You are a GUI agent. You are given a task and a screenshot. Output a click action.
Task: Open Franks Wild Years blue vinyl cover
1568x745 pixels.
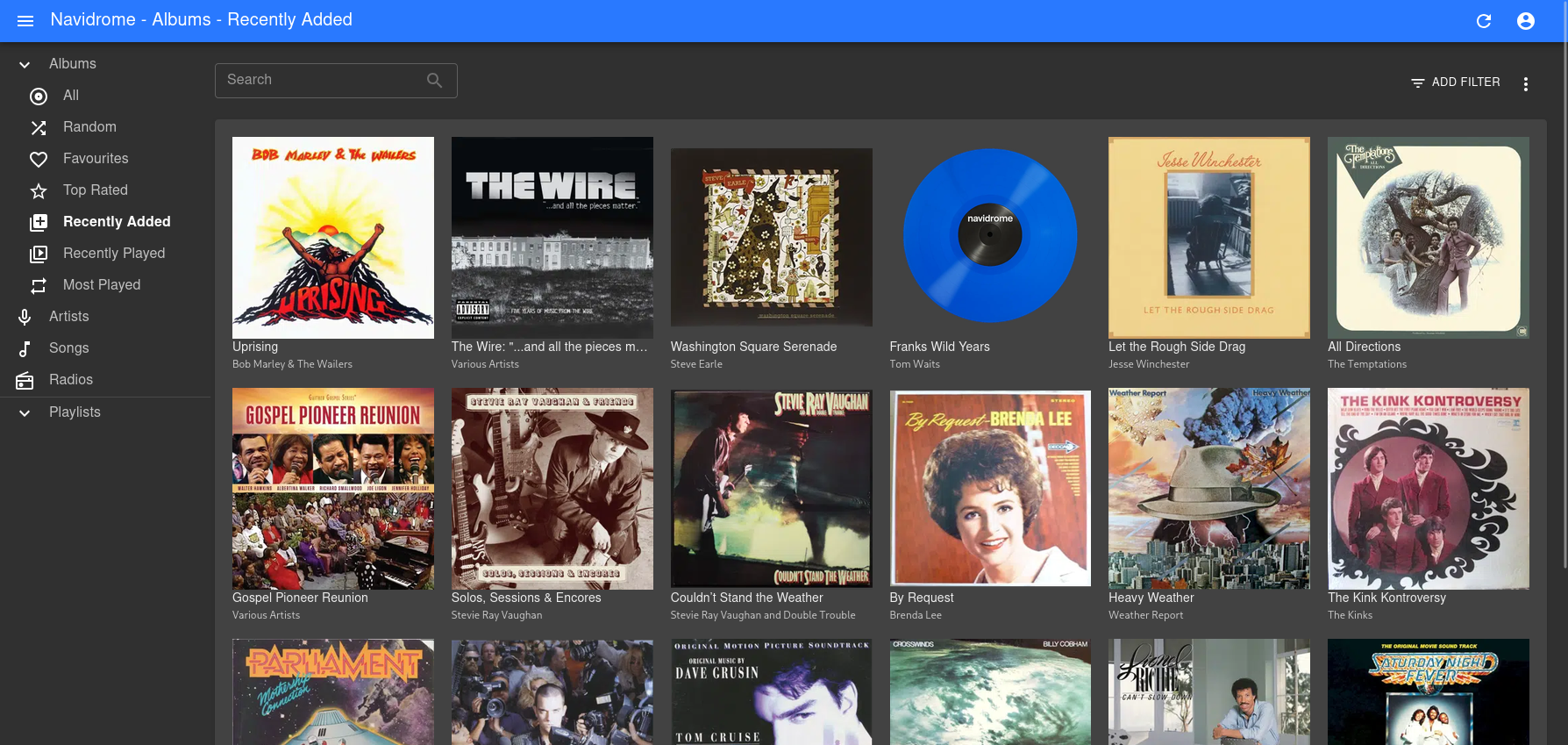990,235
